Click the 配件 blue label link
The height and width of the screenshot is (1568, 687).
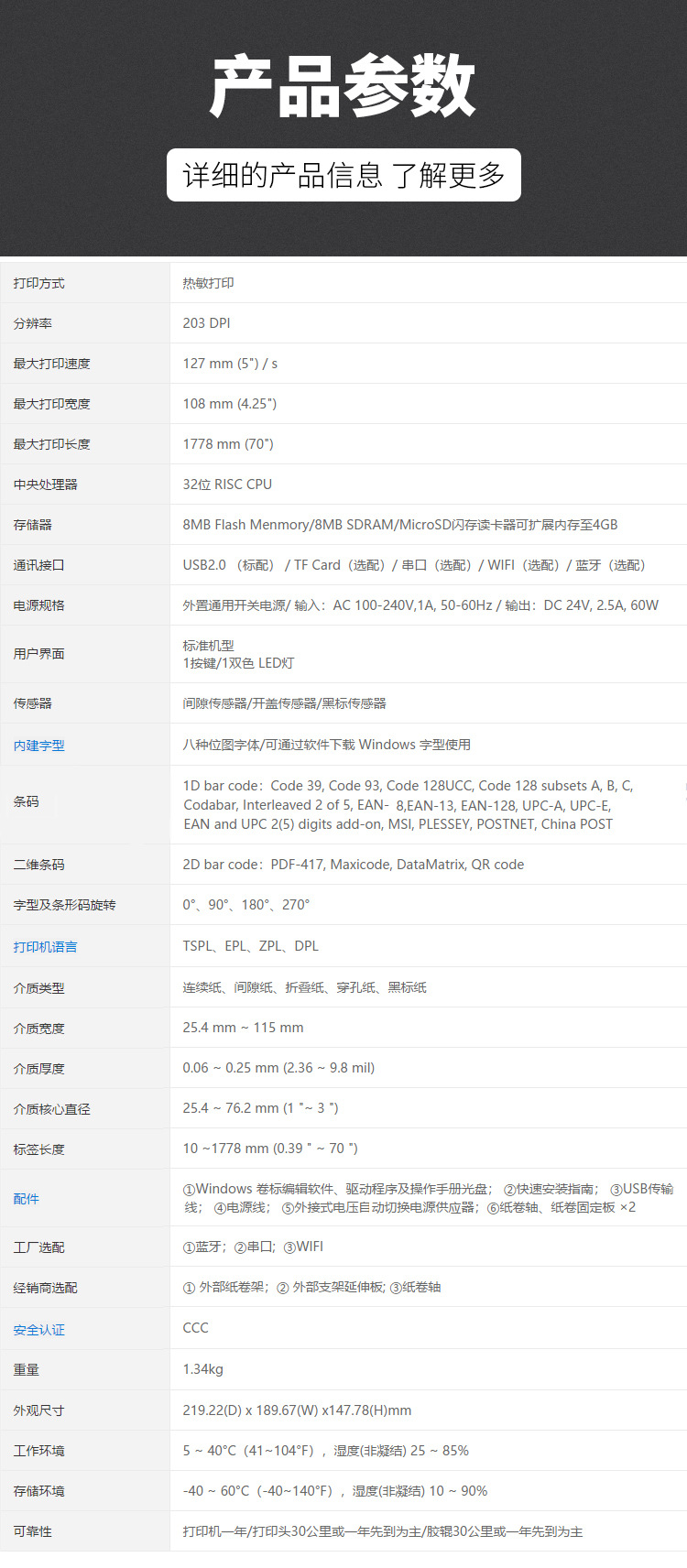[26, 1199]
